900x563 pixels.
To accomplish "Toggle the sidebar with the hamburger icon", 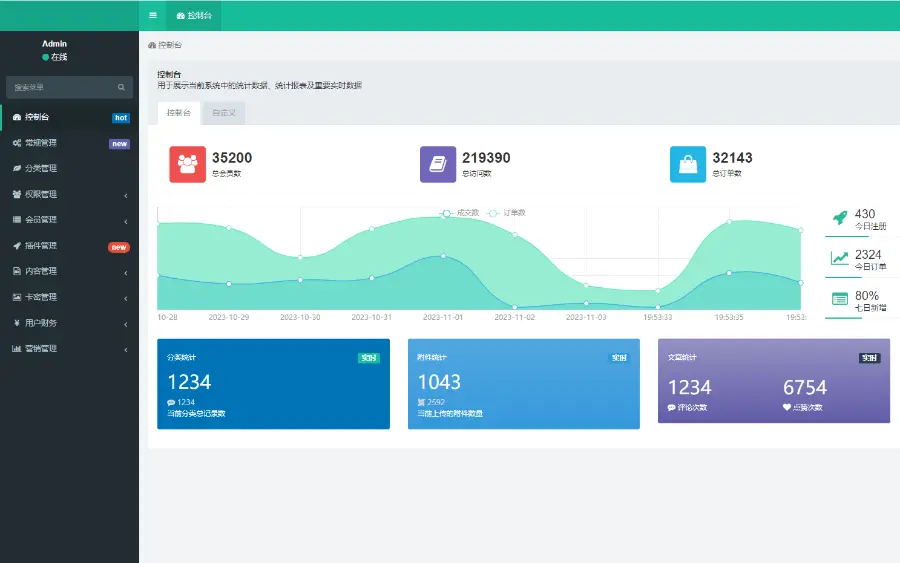I will pyautogui.click(x=152, y=16).
